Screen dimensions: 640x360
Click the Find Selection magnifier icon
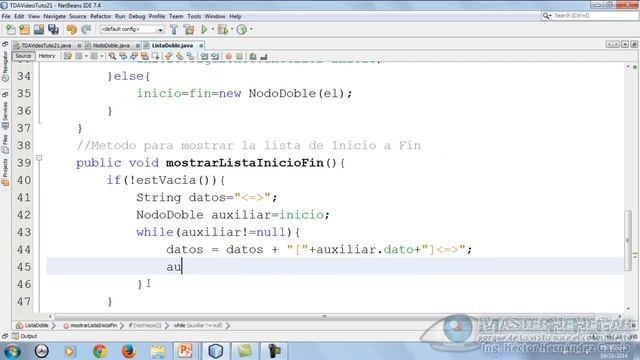coord(112,56)
